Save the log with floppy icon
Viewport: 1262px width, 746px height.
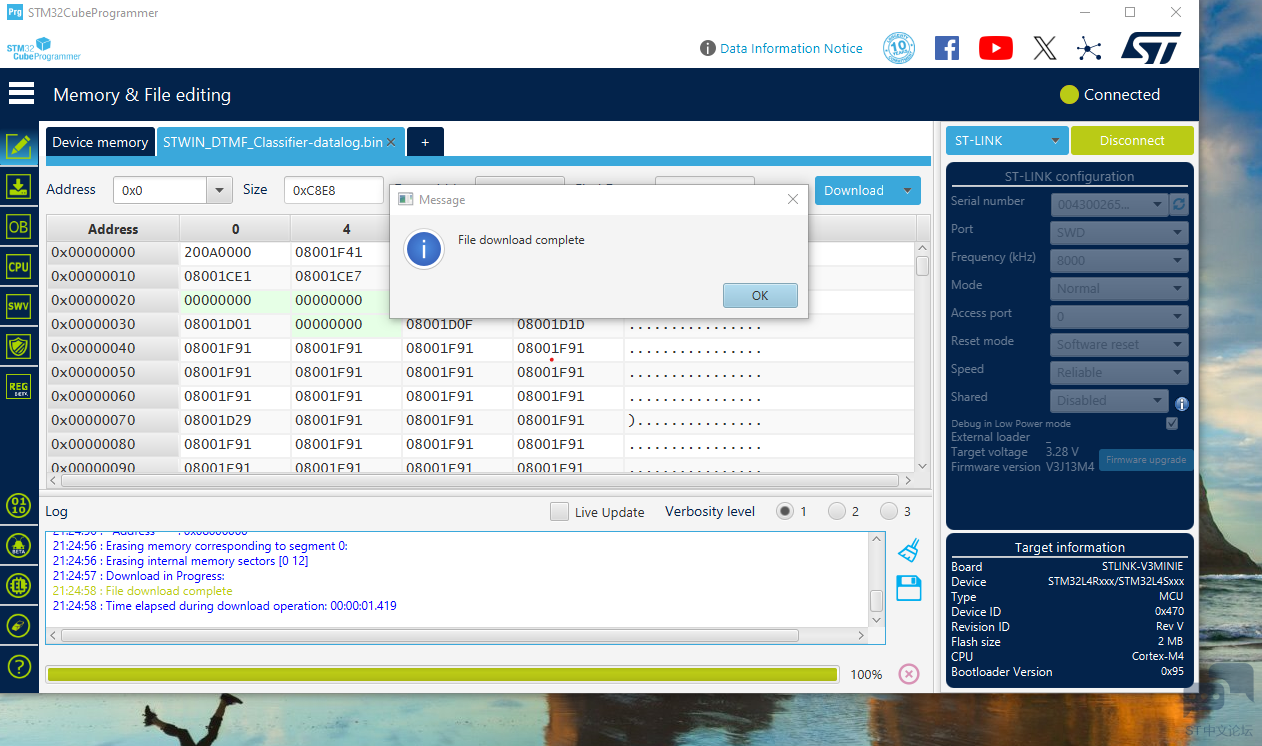click(x=908, y=588)
